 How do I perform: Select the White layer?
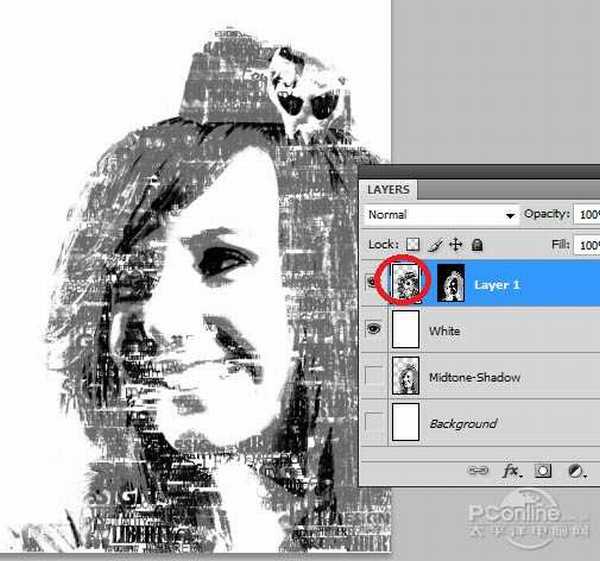500,329
